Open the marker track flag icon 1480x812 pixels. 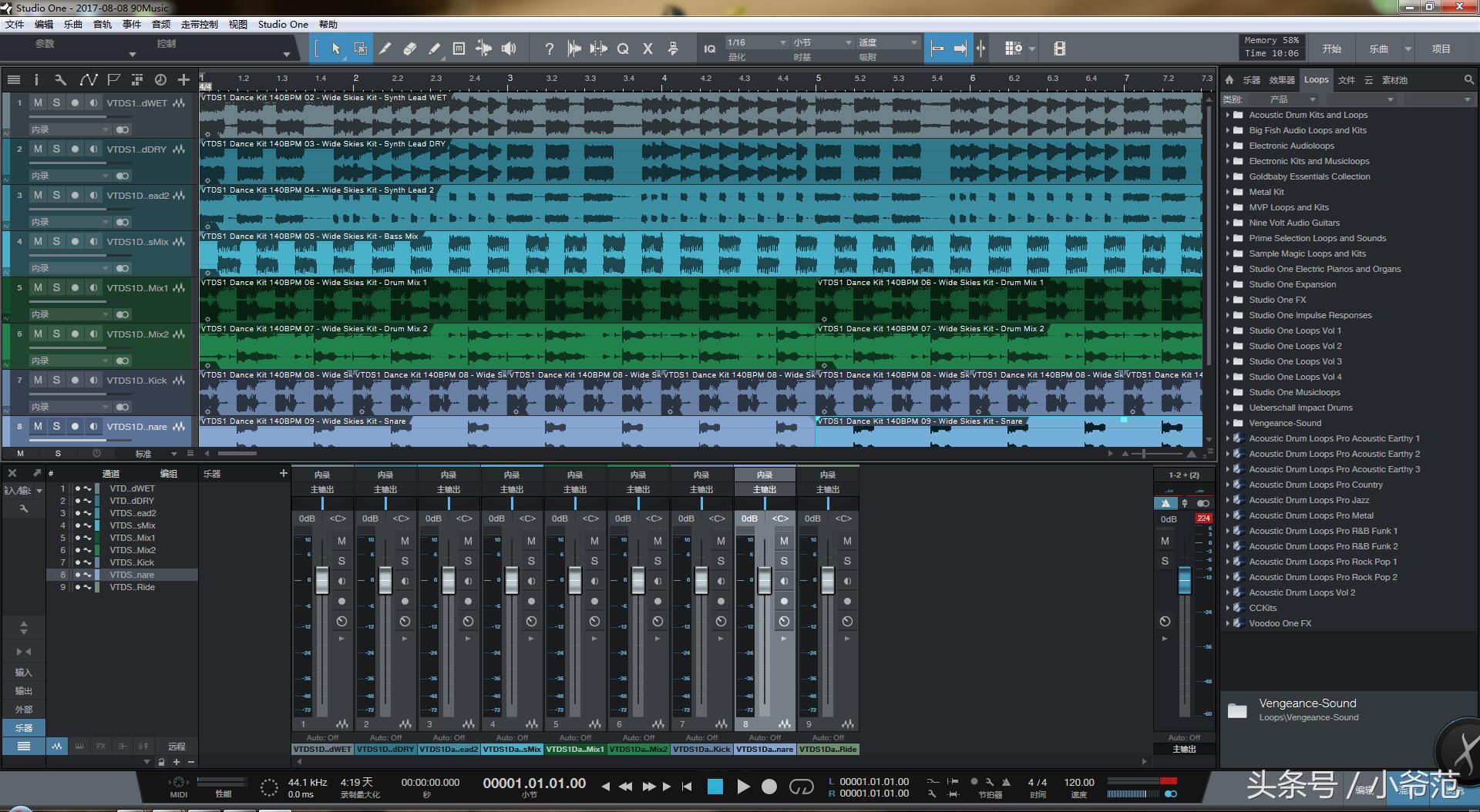point(113,79)
